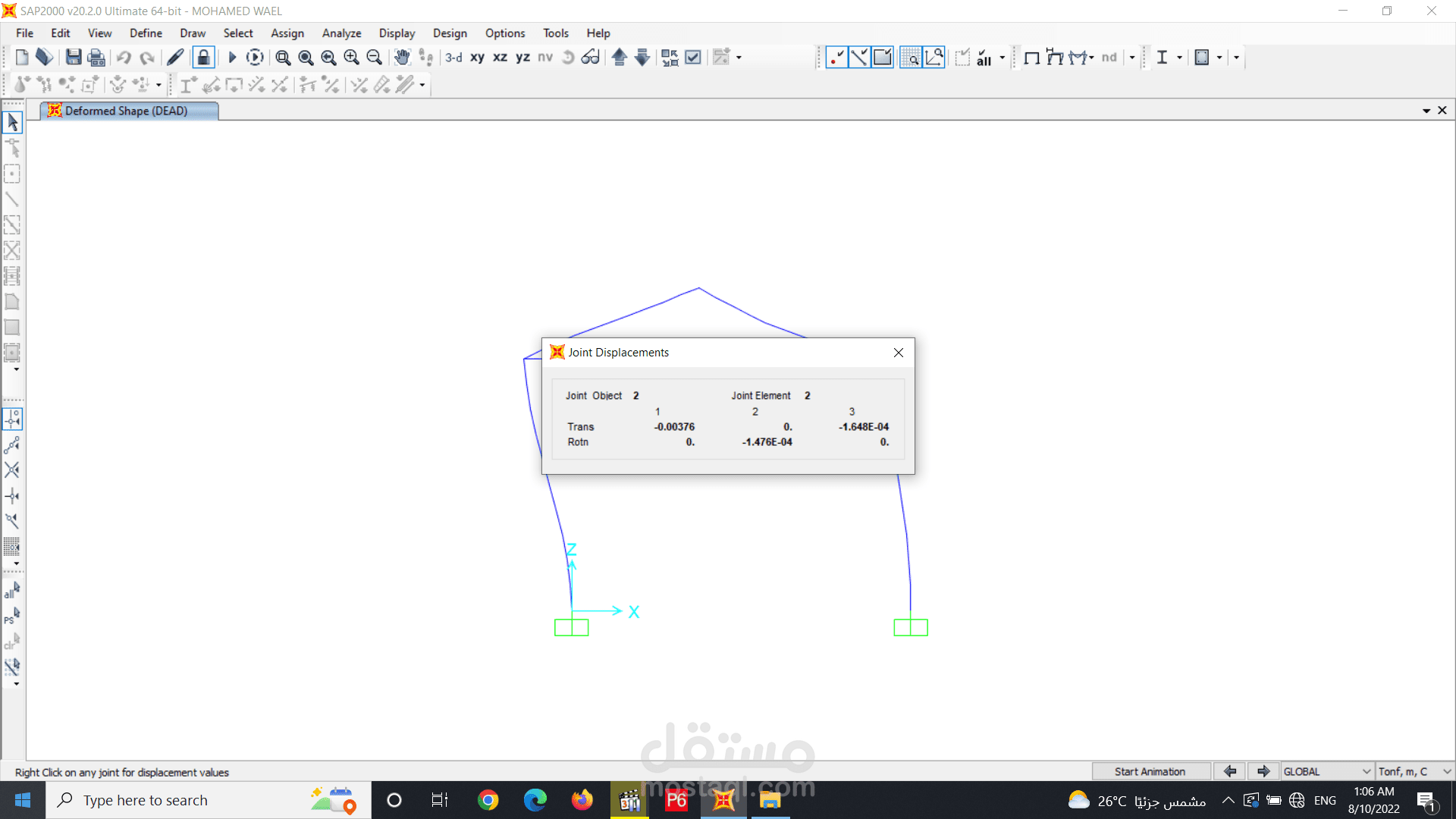The width and height of the screenshot is (1456, 819).
Task: Click the right arrow next step button
Action: click(1263, 771)
